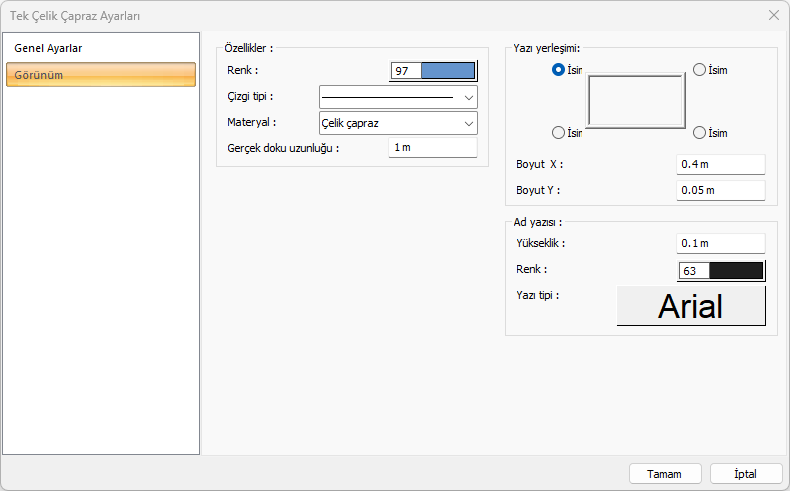The width and height of the screenshot is (790, 491).
Task: Click the text placement preview rectangle
Action: (636, 99)
